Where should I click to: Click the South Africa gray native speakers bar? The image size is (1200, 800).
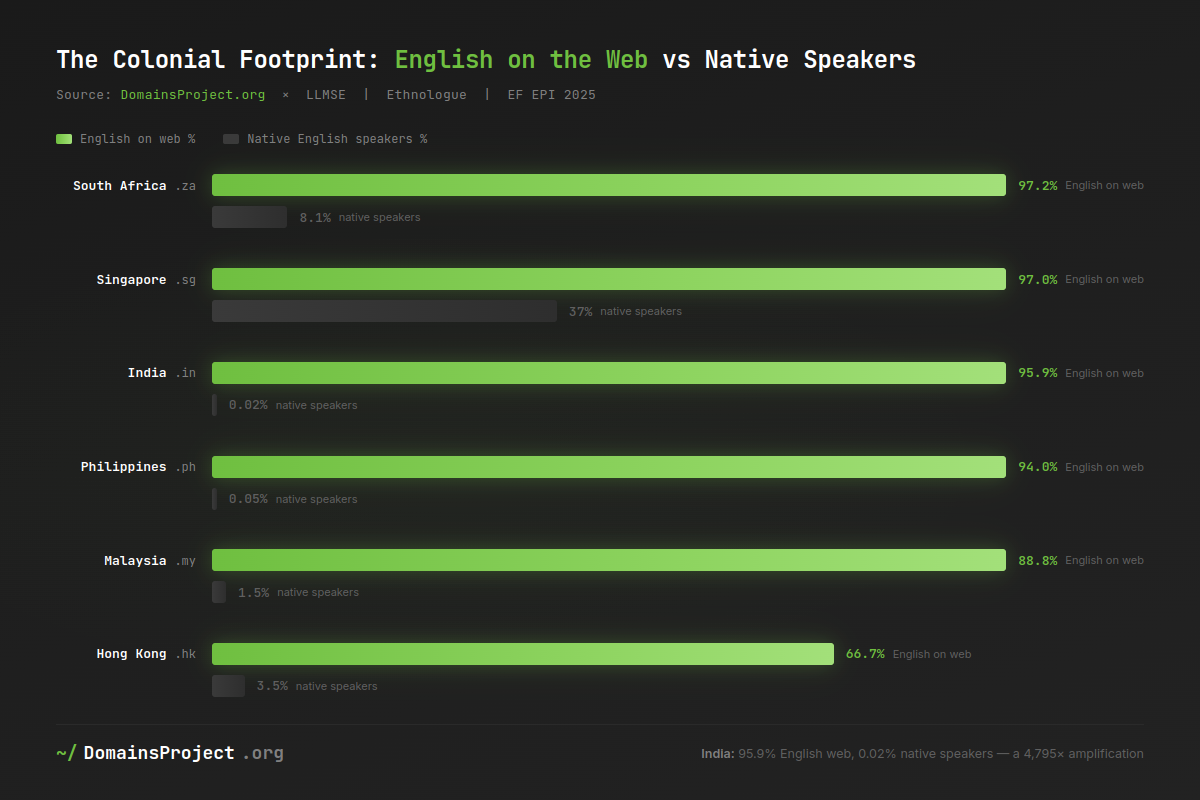point(249,217)
